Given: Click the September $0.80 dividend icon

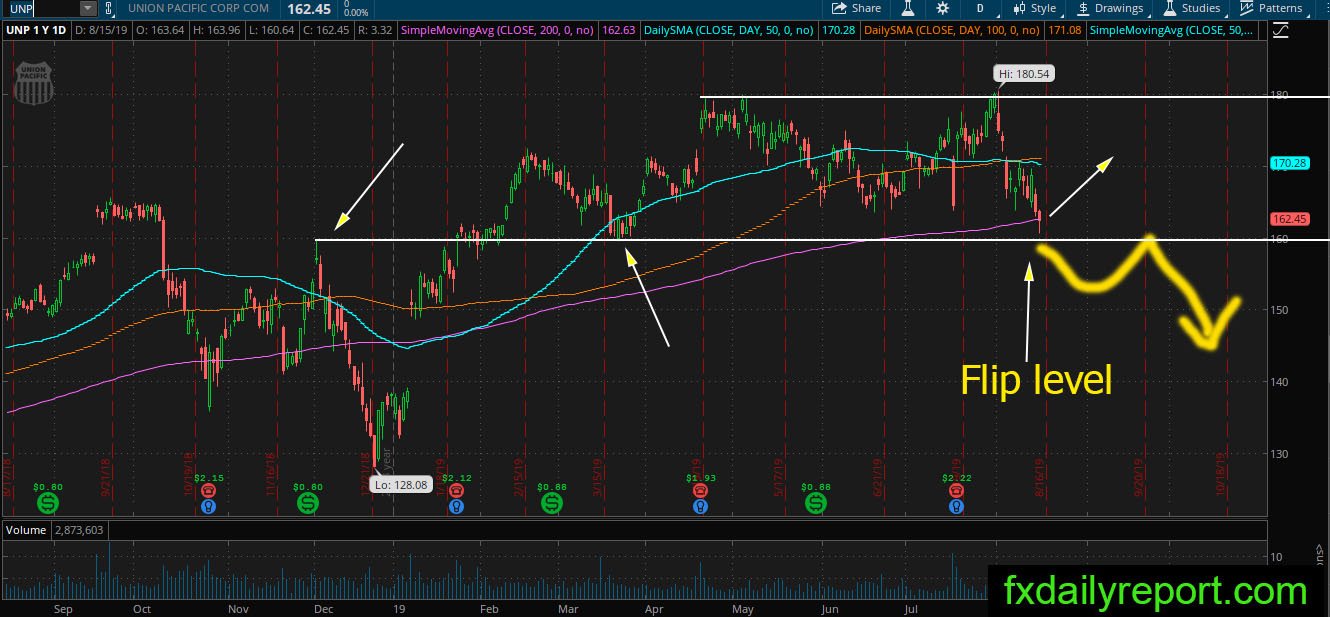Looking at the screenshot, I should 46,503.
